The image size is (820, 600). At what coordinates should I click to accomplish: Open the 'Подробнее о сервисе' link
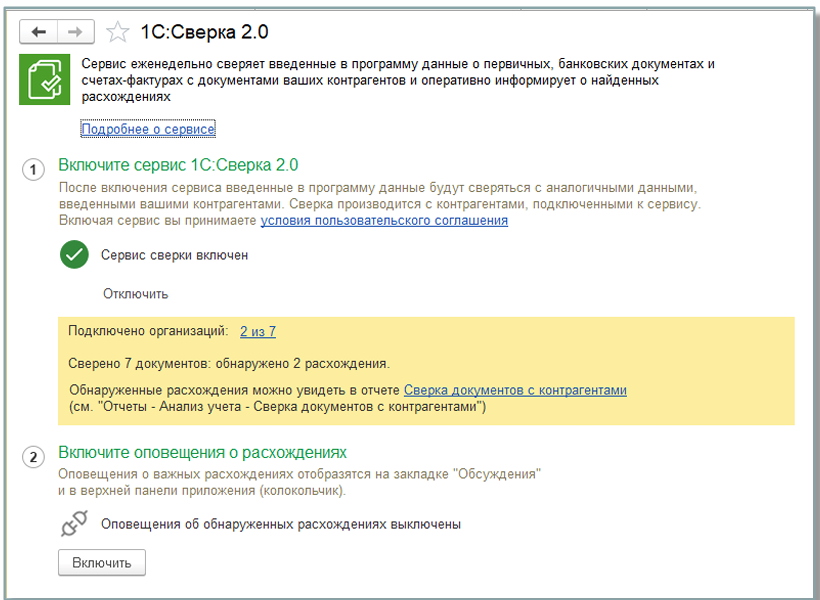pyautogui.click(x=148, y=129)
